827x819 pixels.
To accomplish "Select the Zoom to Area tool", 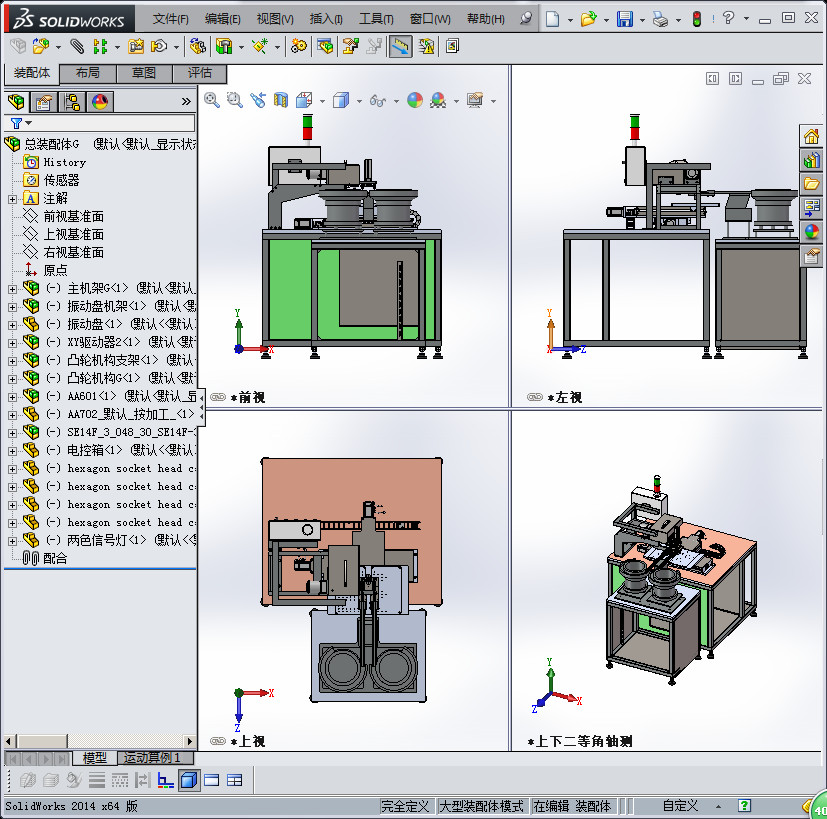I will click(x=235, y=100).
